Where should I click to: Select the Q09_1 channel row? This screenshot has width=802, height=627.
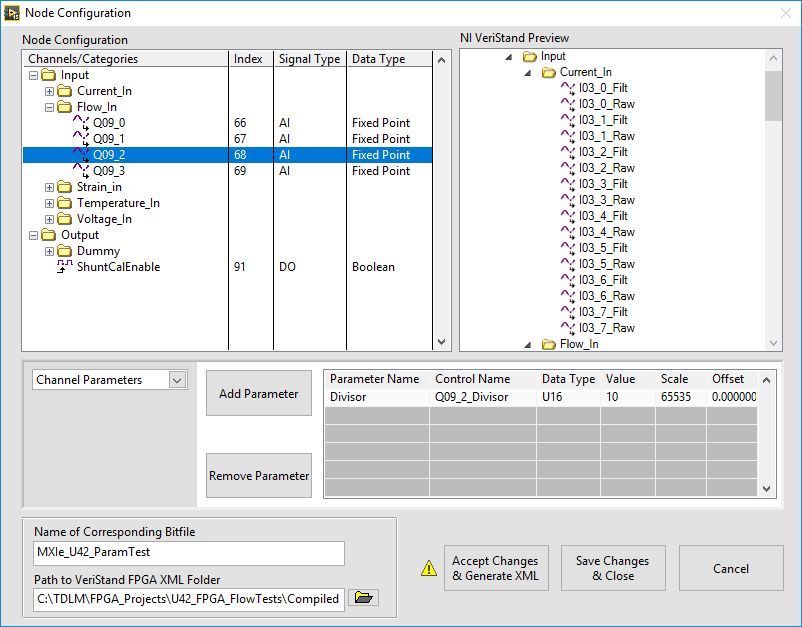228,139
